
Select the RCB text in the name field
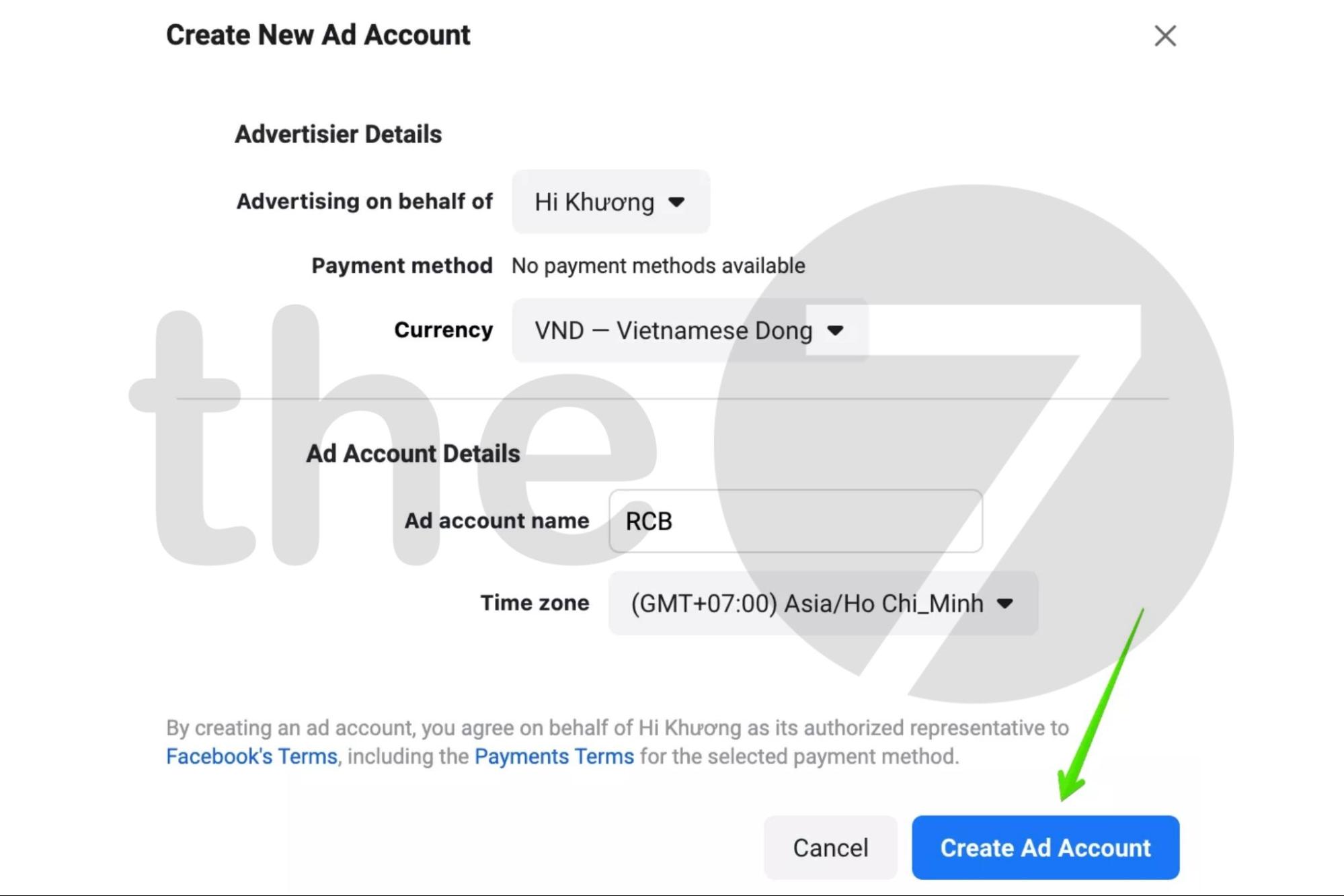[x=649, y=522]
